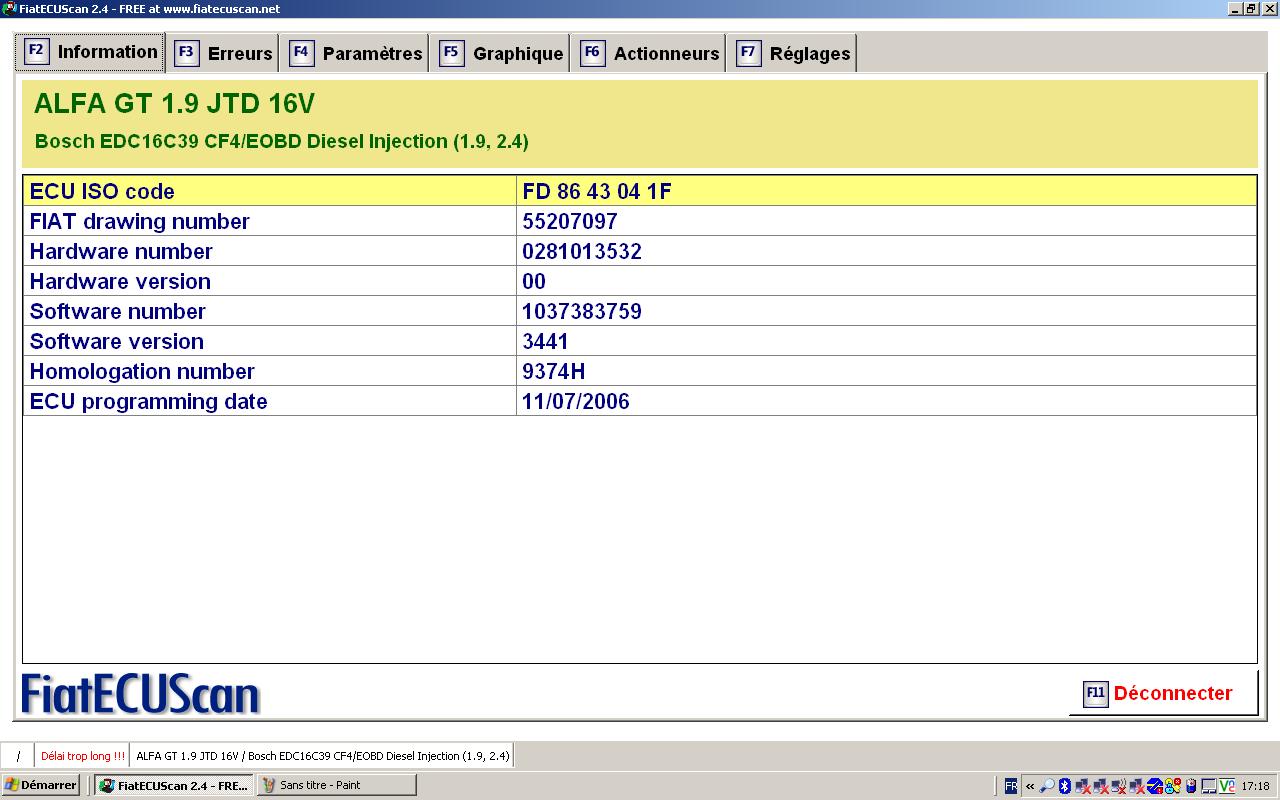The image size is (1280, 800).
Task: Click the value 1037383759
Action: point(582,311)
